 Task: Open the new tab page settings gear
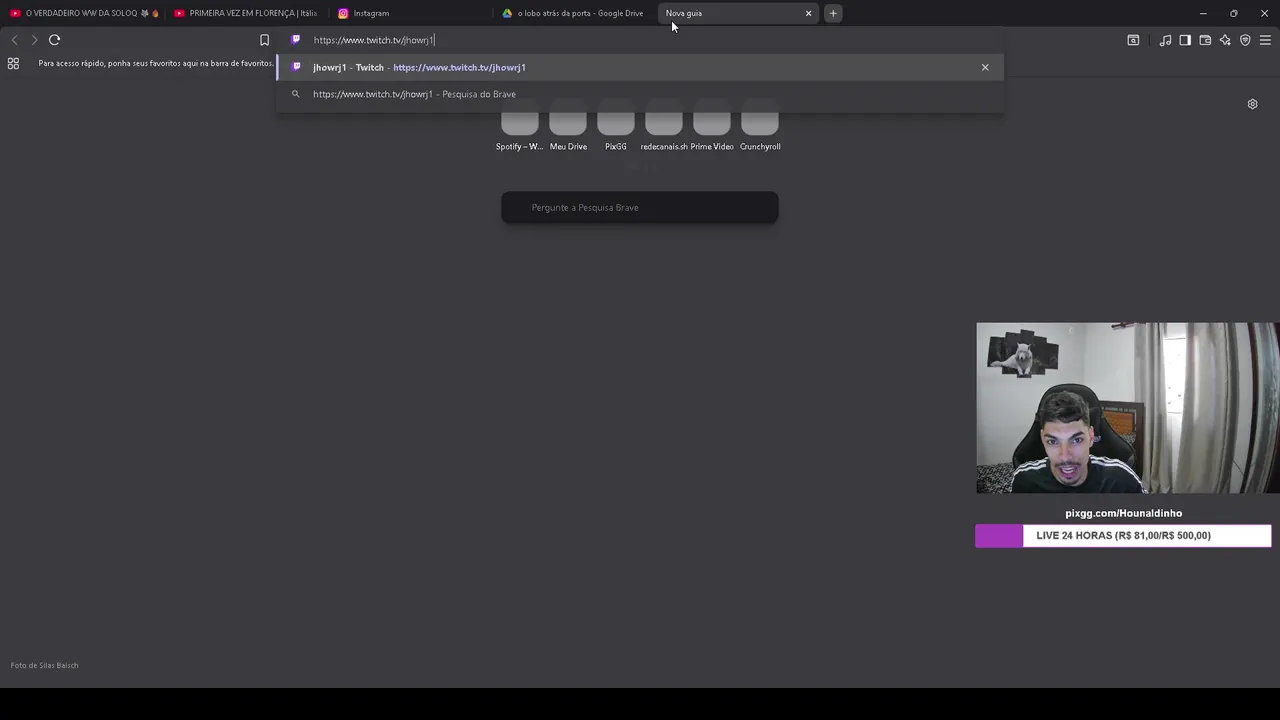[1252, 104]
